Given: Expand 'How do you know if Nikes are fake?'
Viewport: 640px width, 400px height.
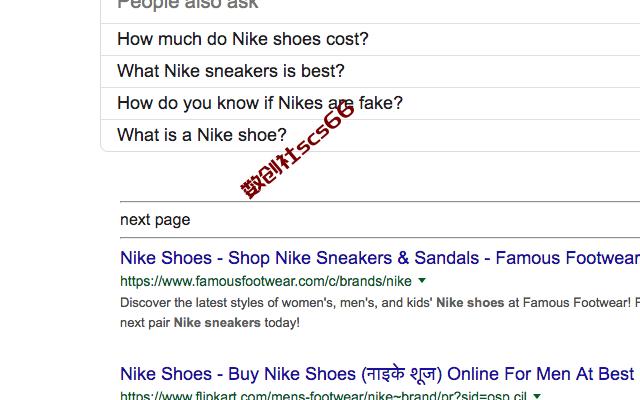Looking at the screenshot, I should (370, 103).
